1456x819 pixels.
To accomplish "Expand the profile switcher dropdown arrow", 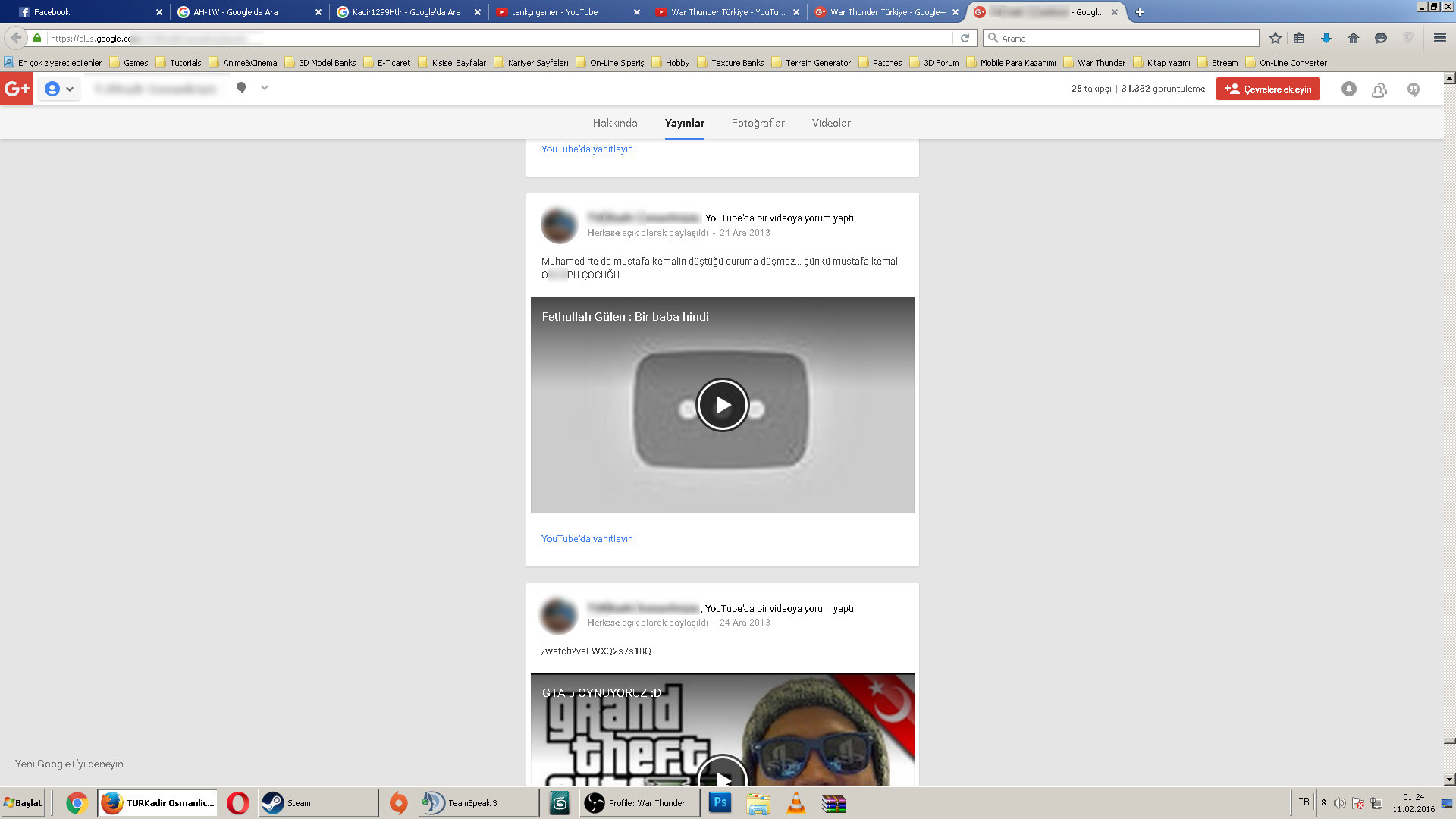I will click(x=70, y=89).
